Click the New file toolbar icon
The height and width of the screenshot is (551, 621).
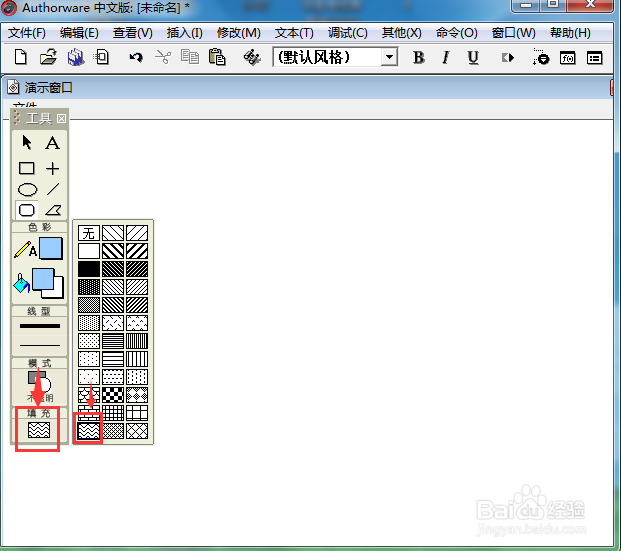(x=21, y=57)
